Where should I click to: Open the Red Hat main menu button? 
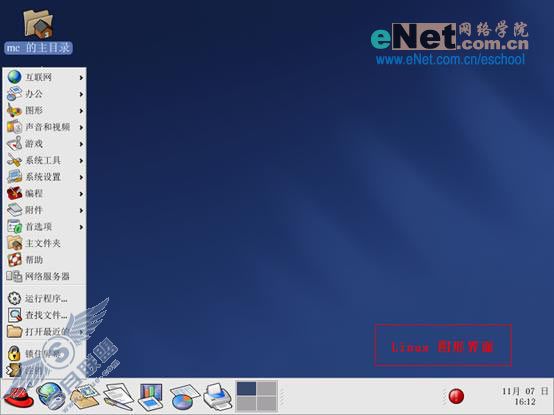18,397
